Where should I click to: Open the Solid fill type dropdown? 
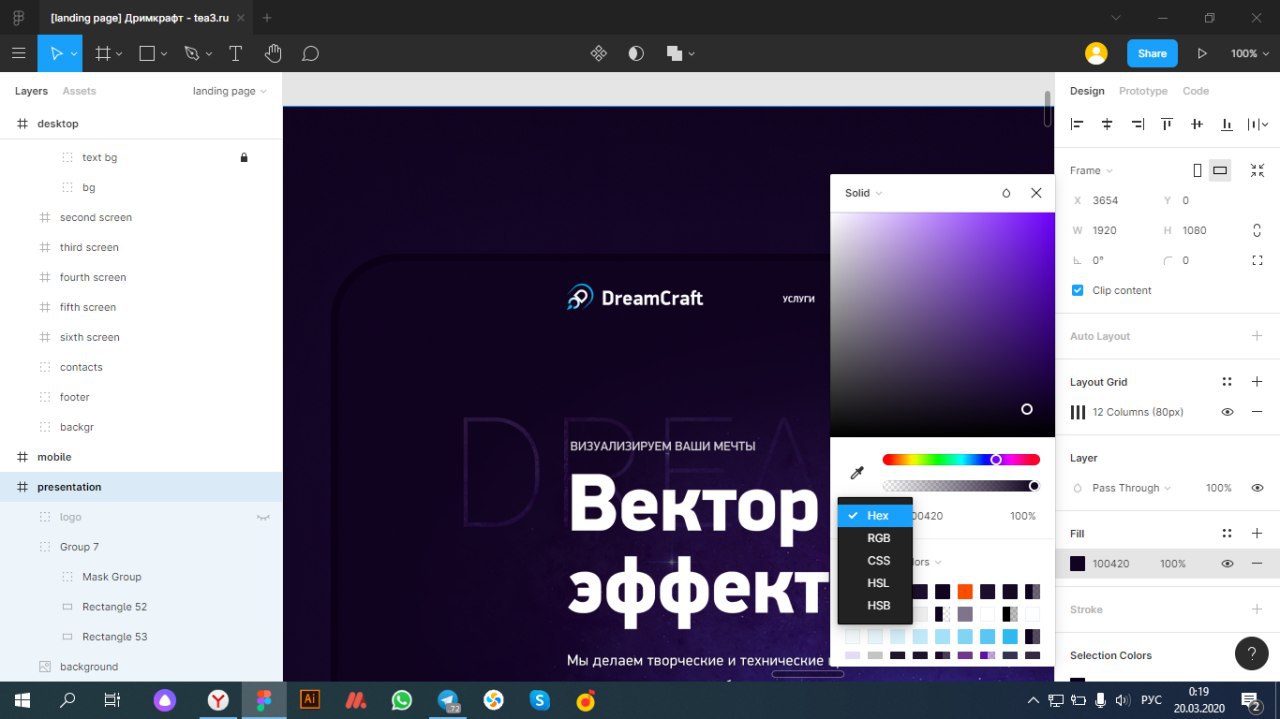click(864, 193)
